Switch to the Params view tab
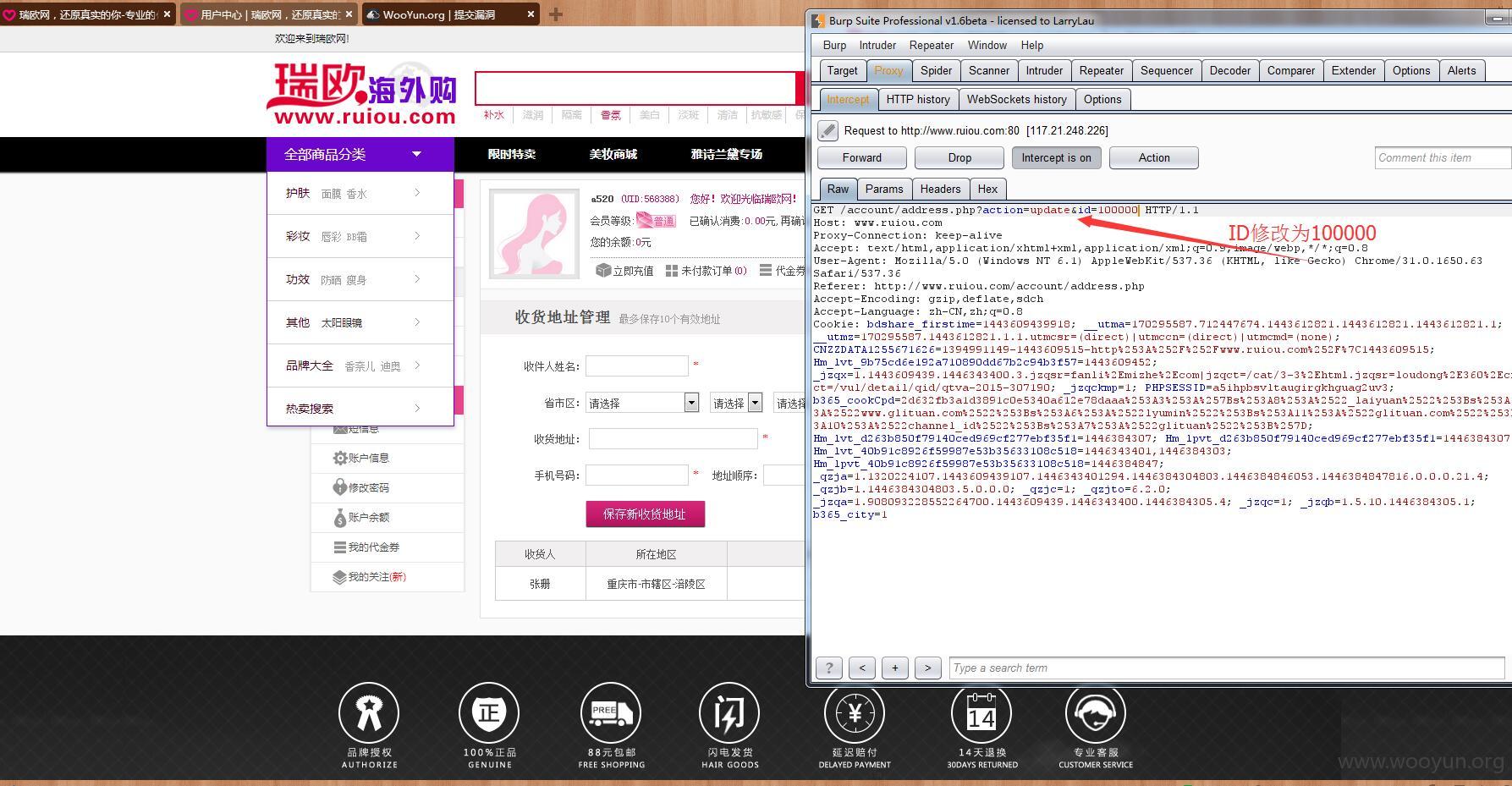Image resolution: width=1512 pixels, height=786 pixels. pyautogui.click(x=884, y=190)
